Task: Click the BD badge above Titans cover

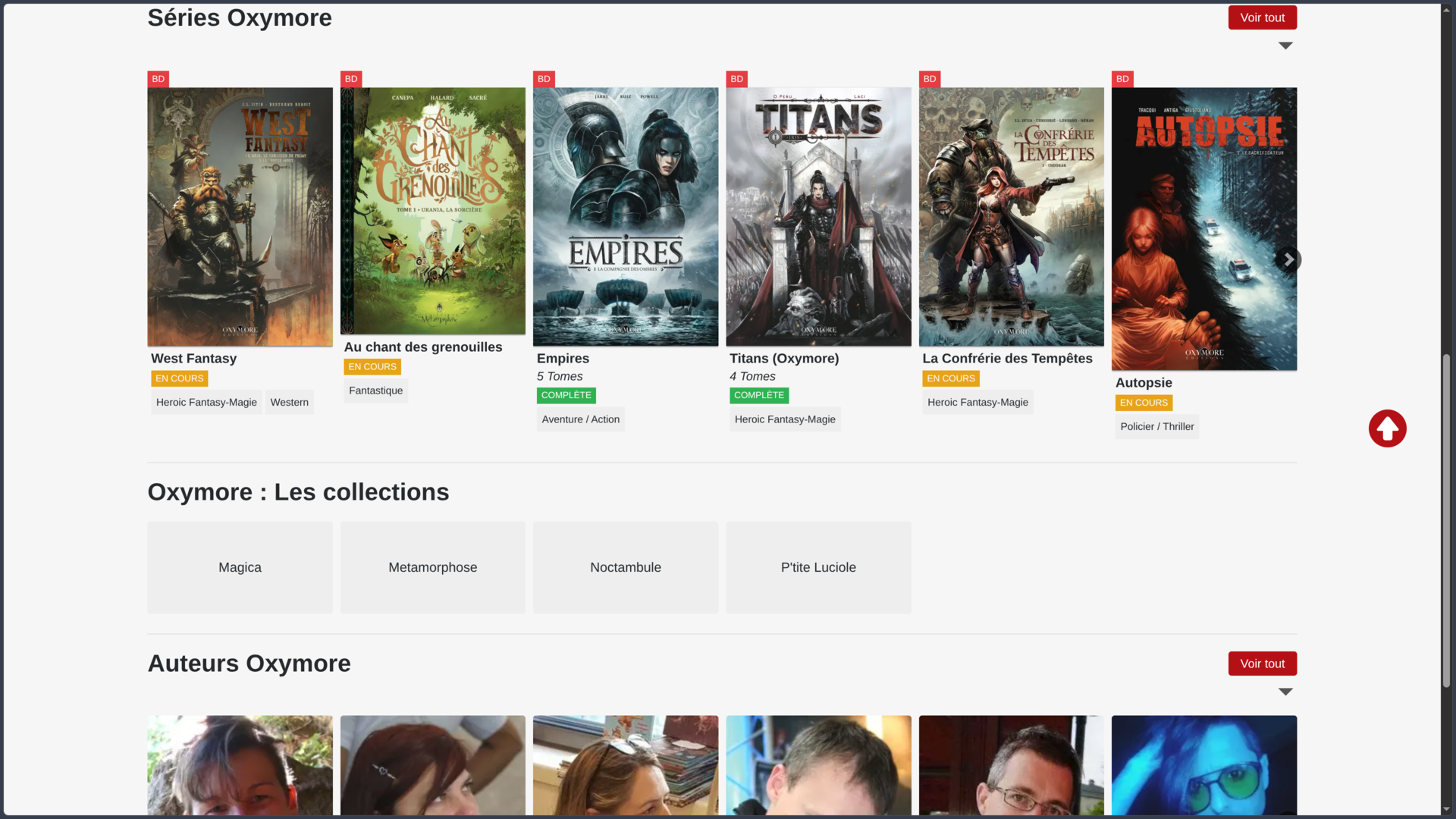Action: [x=736, y=79]
